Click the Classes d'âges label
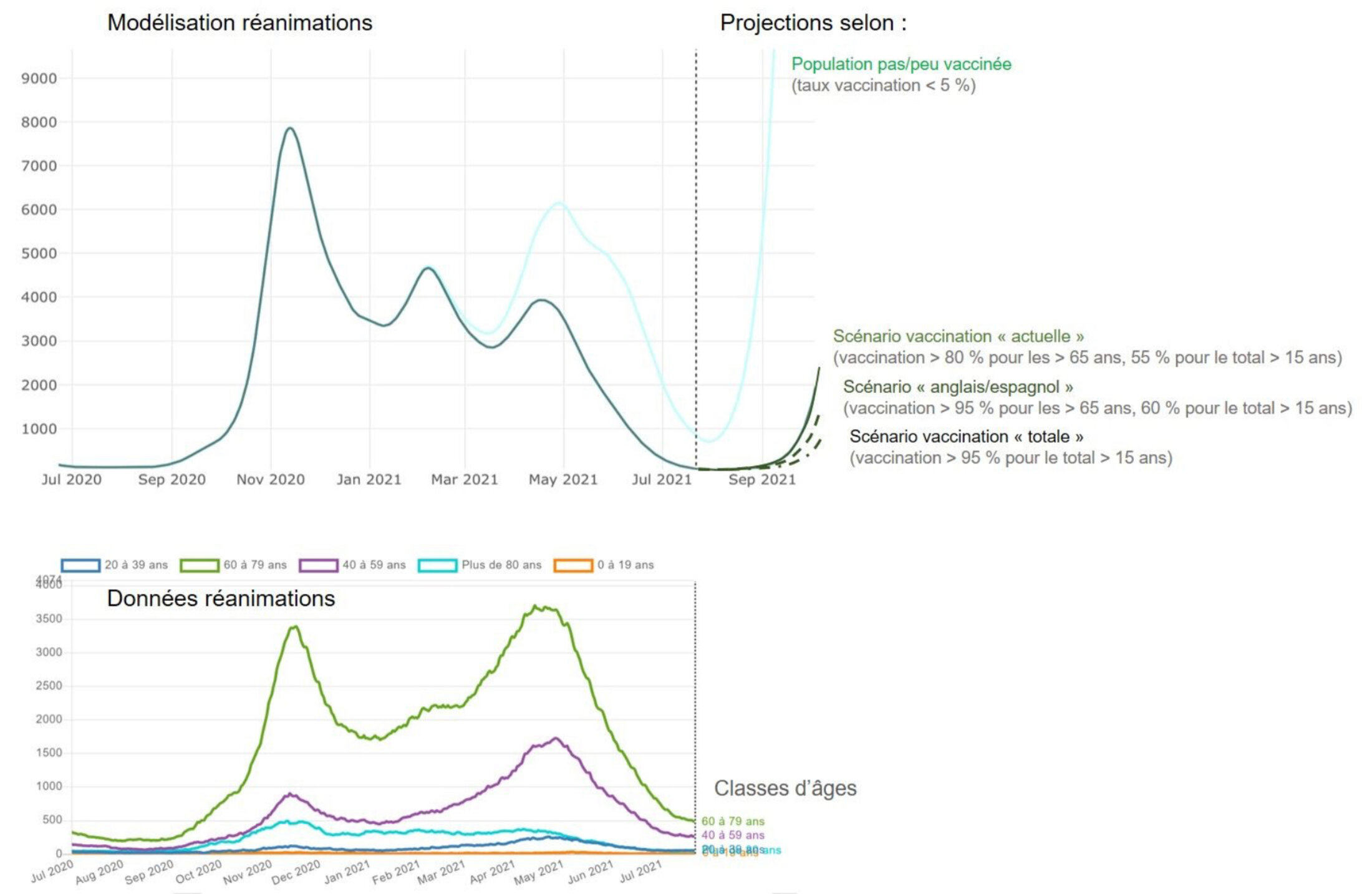Screen dimensions: 1372x894 click(x=785, y=789)
